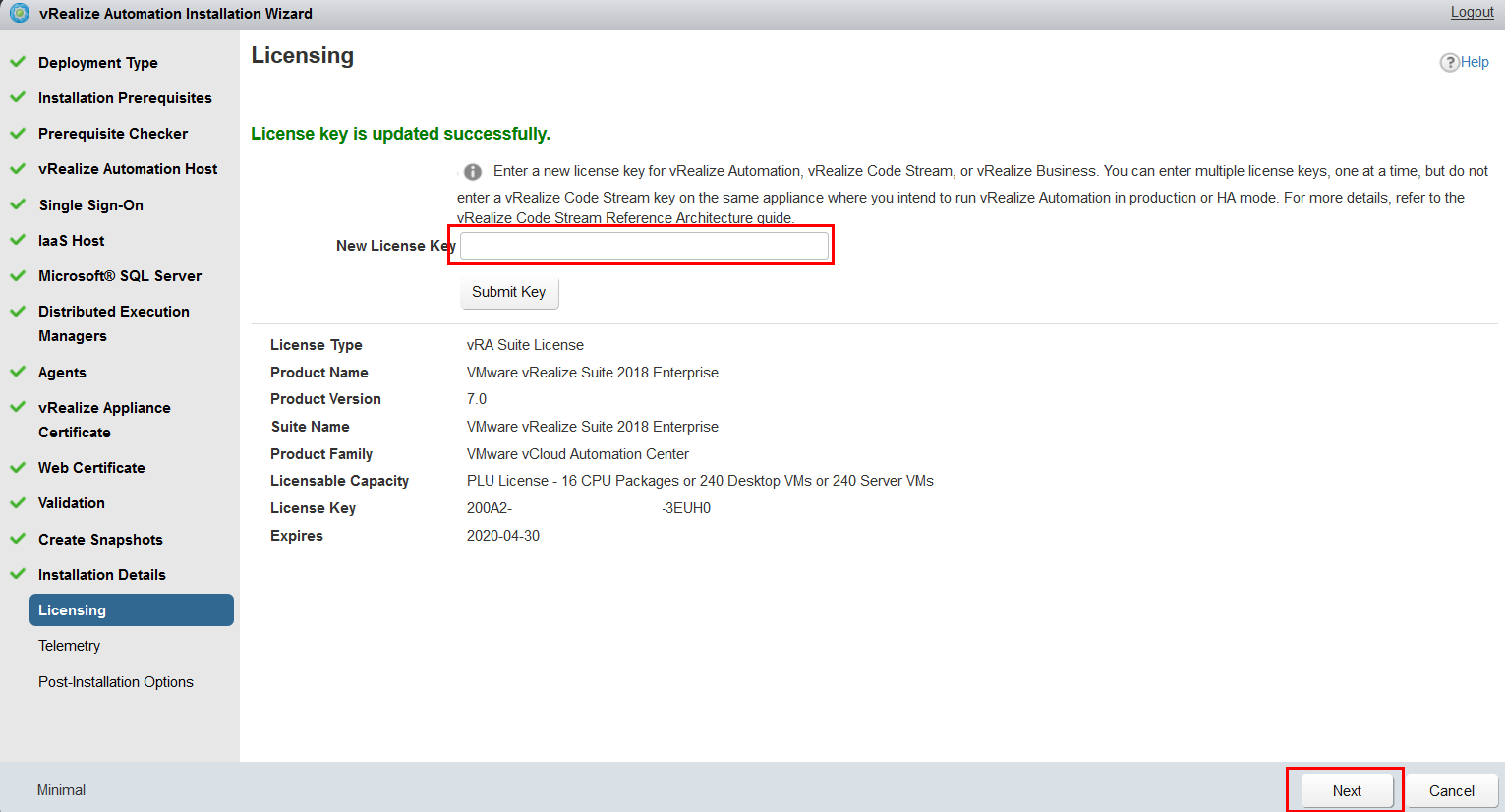This screenshot has height=812, width=1505.
Task: Click the checkmark next to Installation Details
Action: [18, 574]
